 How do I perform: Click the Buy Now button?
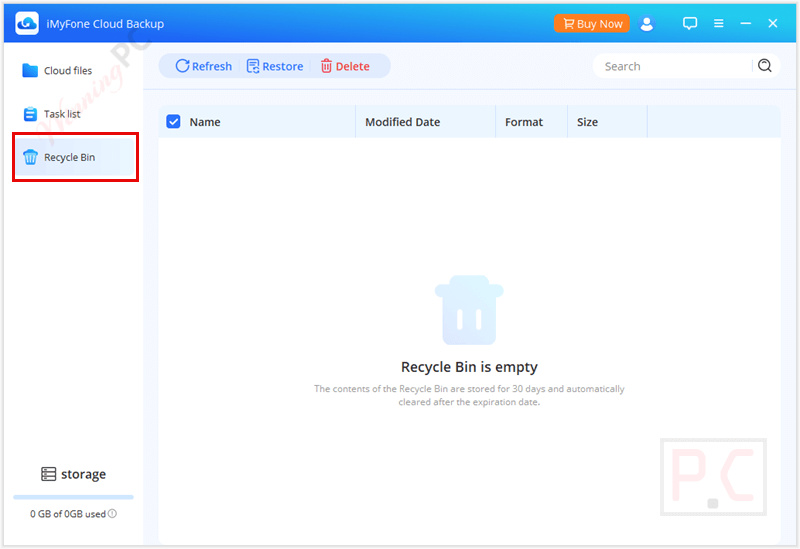coord(591,23)
